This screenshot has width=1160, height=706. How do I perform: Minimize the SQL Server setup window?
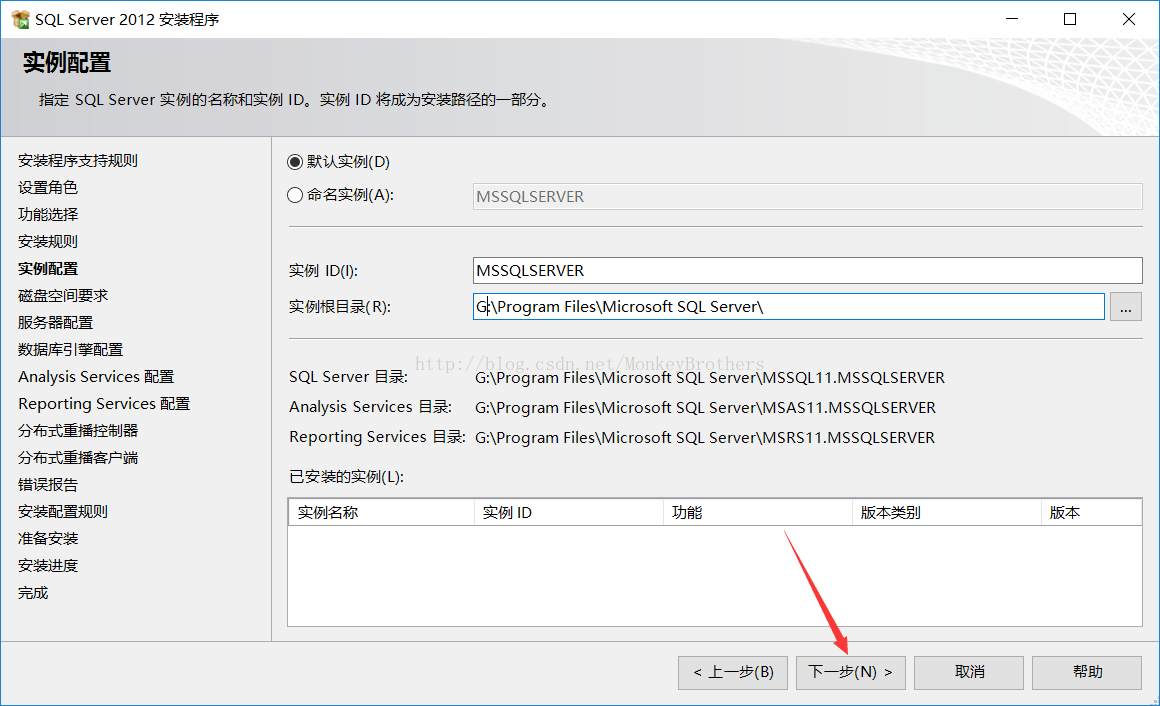pos(1012,19)
